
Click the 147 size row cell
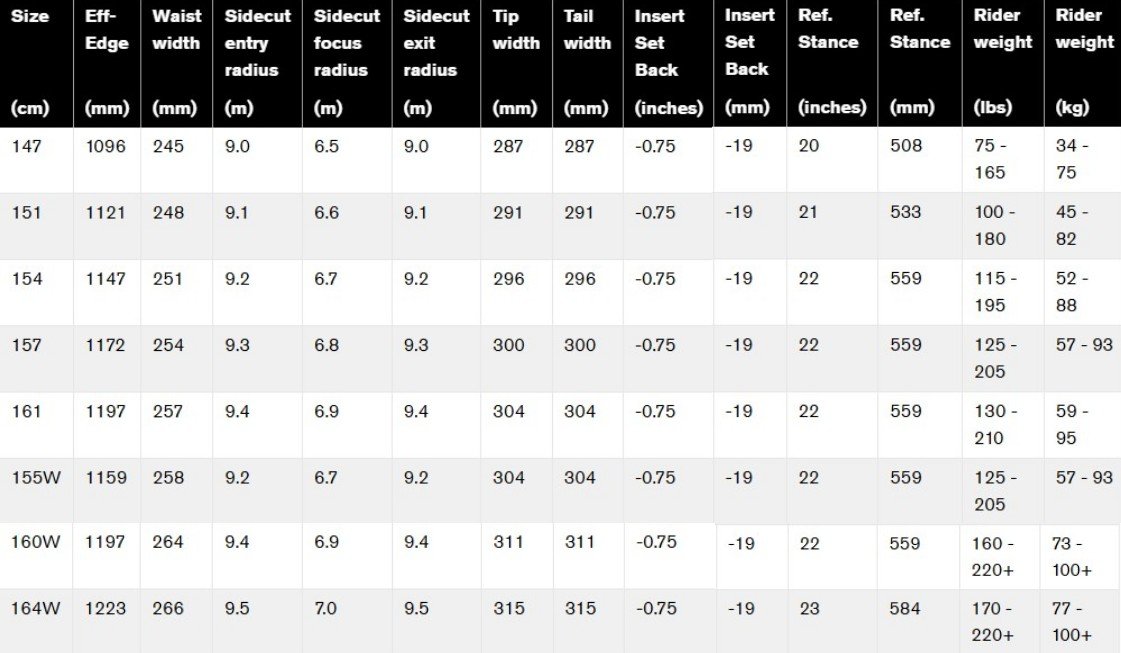(x=27, y=146)
